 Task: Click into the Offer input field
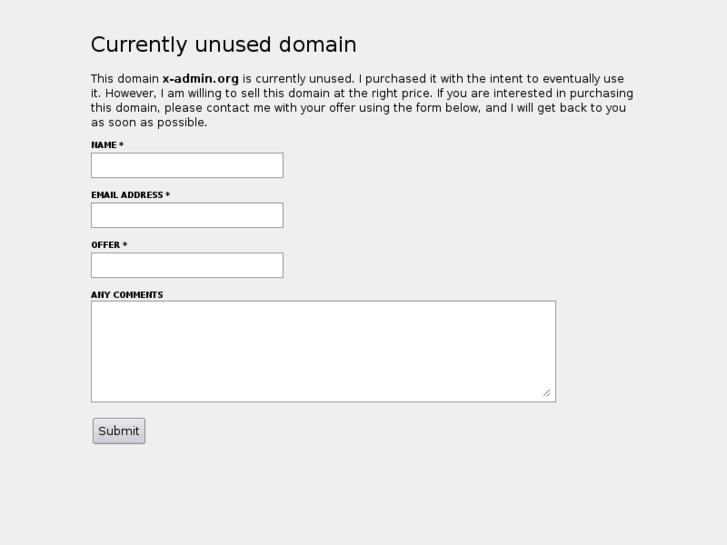coord(187,265)
